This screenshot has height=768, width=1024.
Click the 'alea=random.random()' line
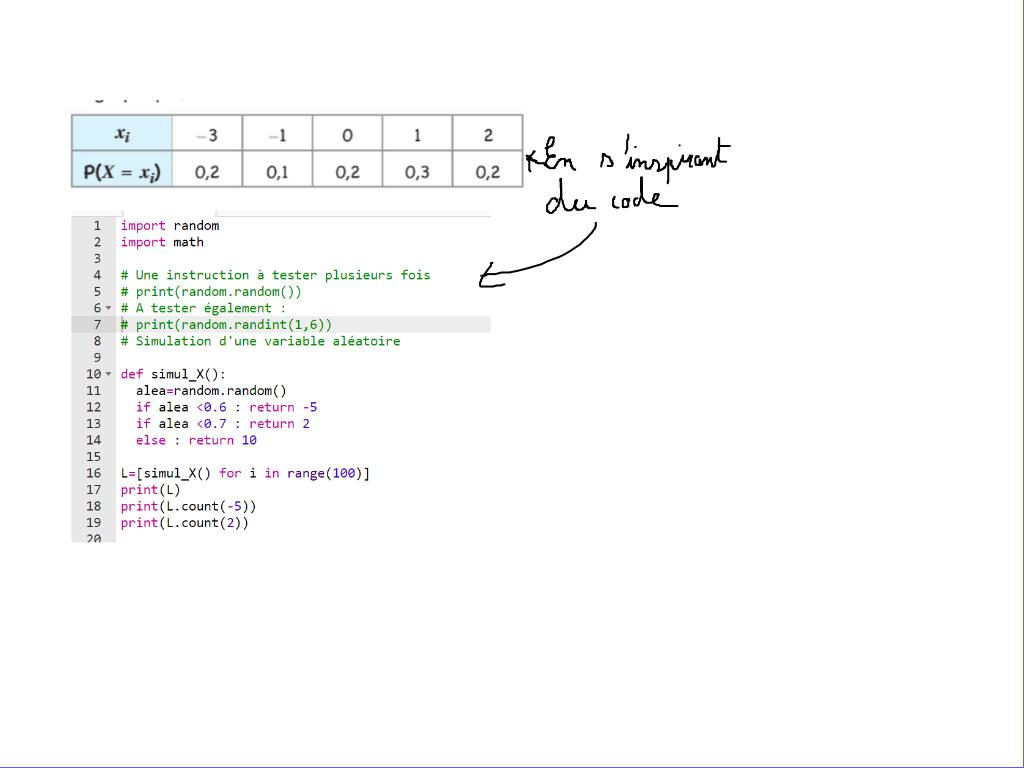coord(211,391)
